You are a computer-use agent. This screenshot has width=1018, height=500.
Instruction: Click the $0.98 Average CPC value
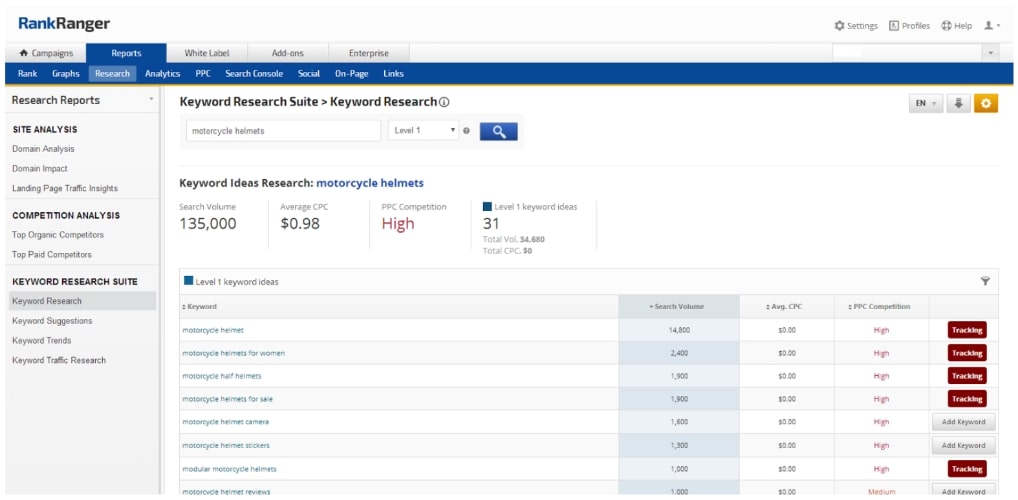tap(300, 224)
